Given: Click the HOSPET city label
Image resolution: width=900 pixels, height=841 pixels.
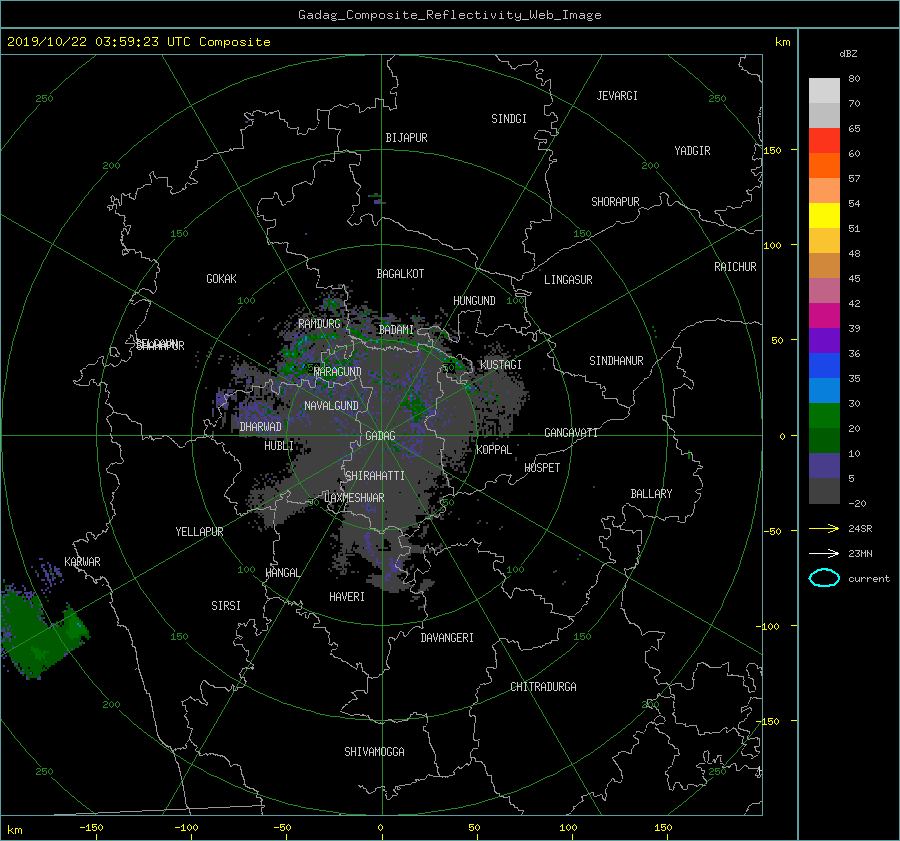Looking at the screenshot, I should (x=542, y=468).
